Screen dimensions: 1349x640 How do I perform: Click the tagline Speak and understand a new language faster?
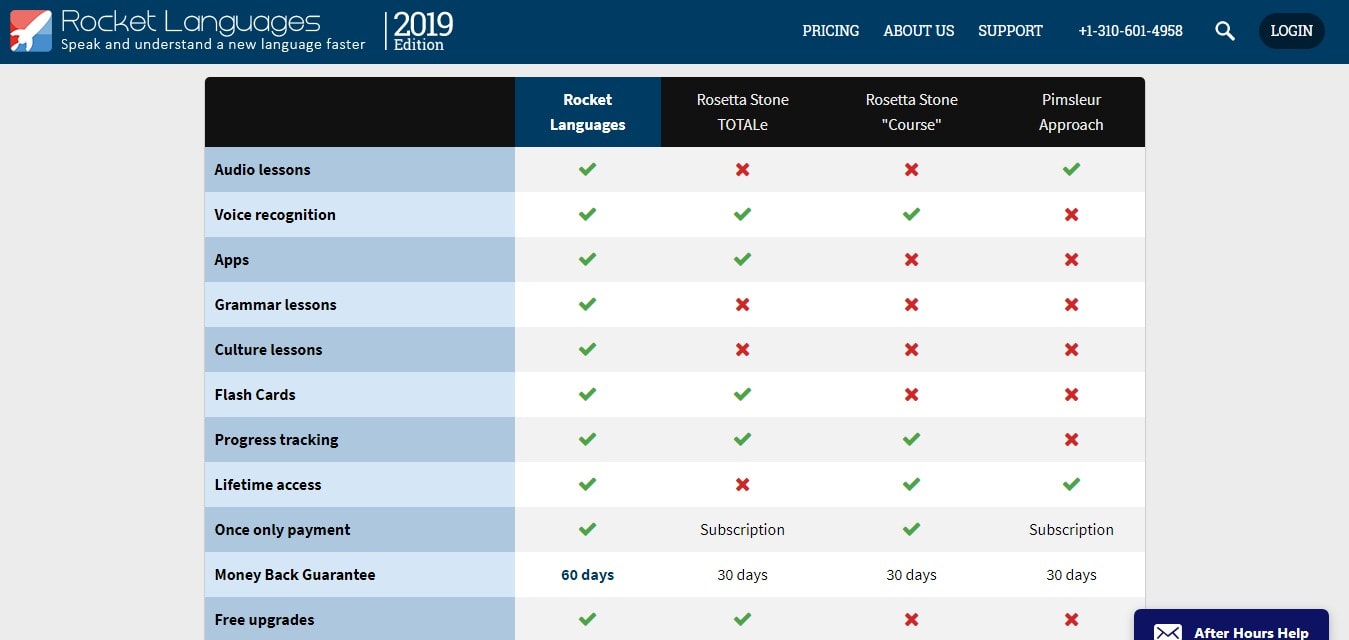(x=213, y=45)
